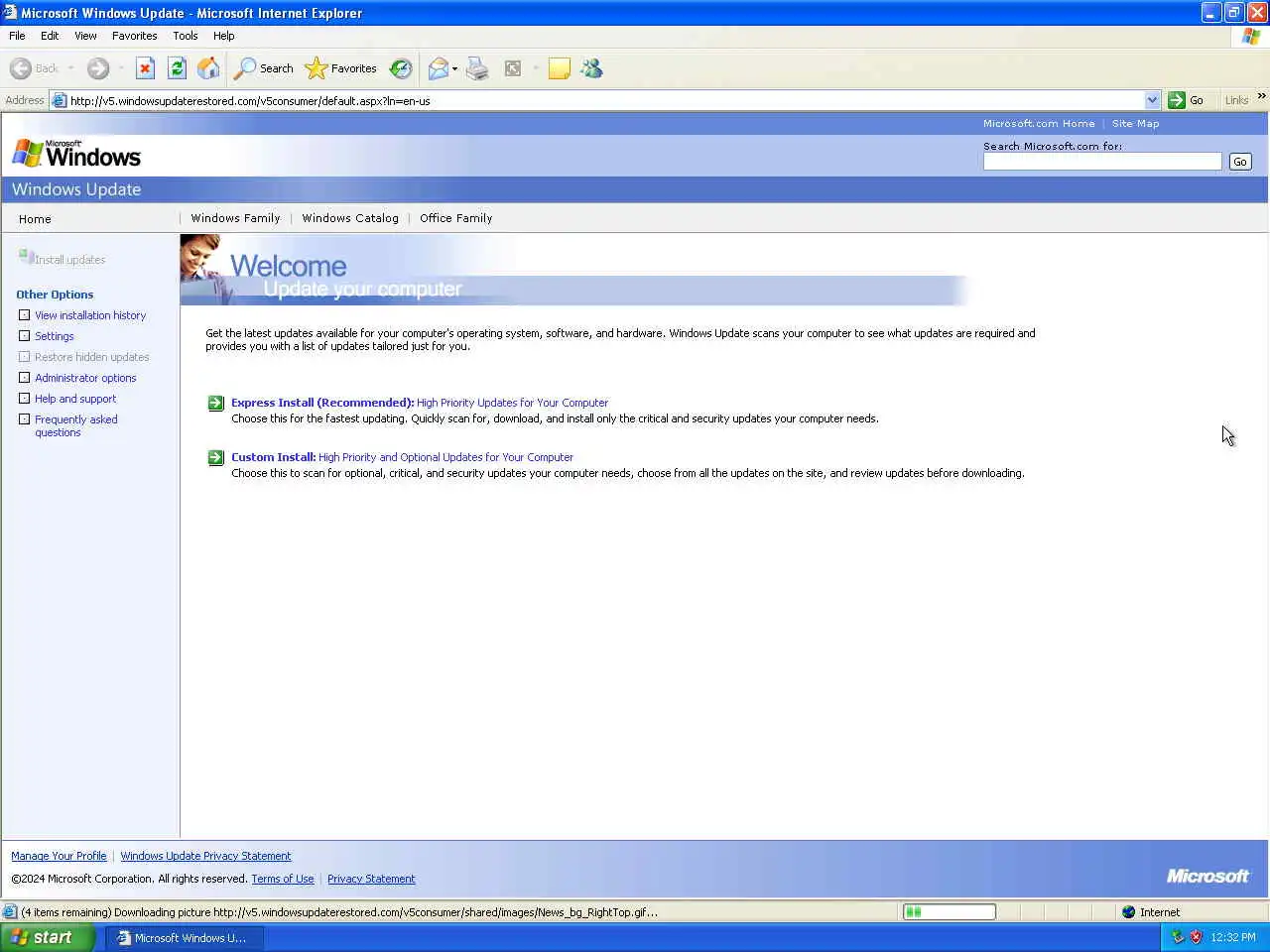This screenshot has width=1270, height=952.
Task: Open the Windows Catalog tab
Action: [x=350, y=218]
